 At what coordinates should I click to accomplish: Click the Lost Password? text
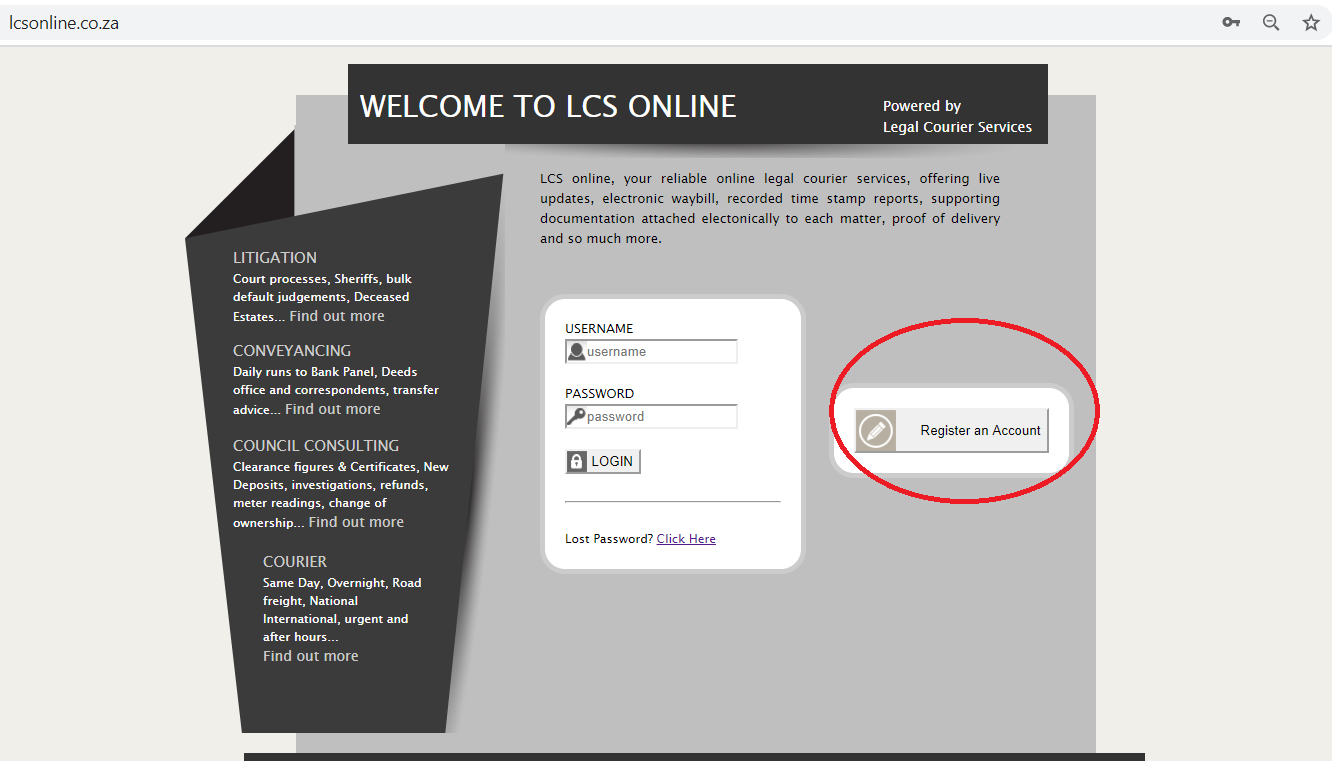609,538
